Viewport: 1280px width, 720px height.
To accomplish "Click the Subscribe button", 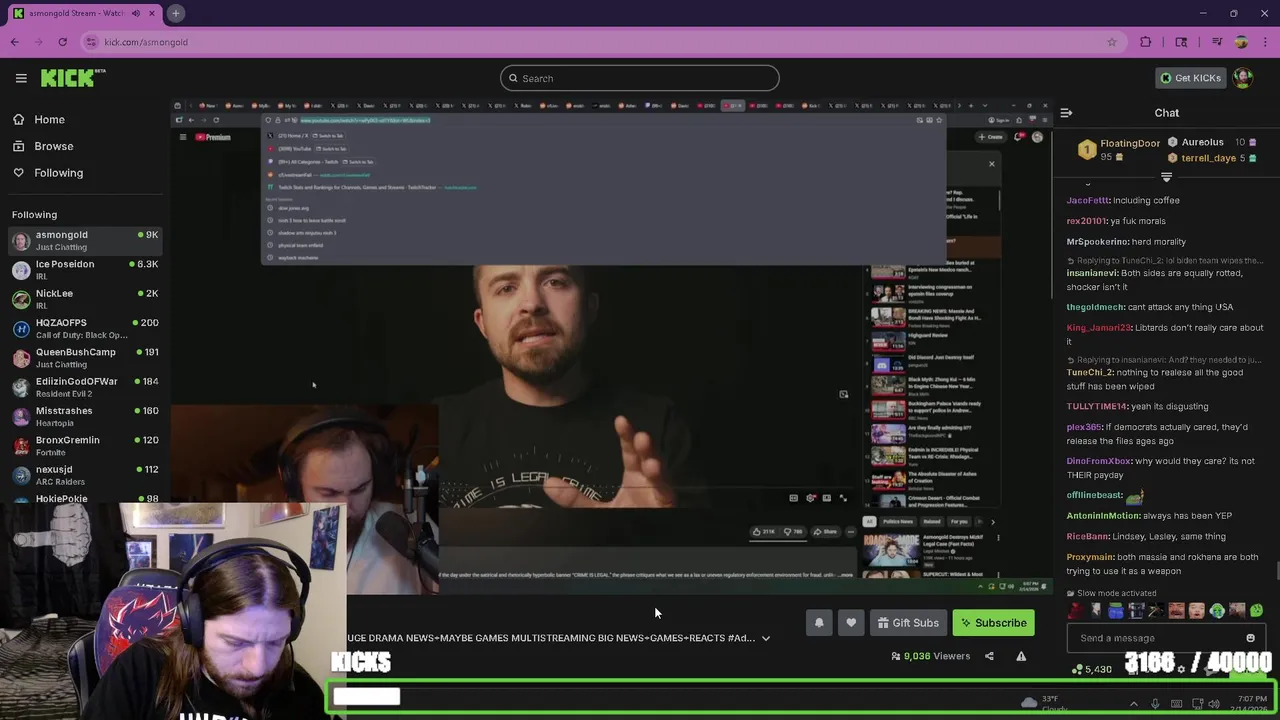I will [993, 623].
